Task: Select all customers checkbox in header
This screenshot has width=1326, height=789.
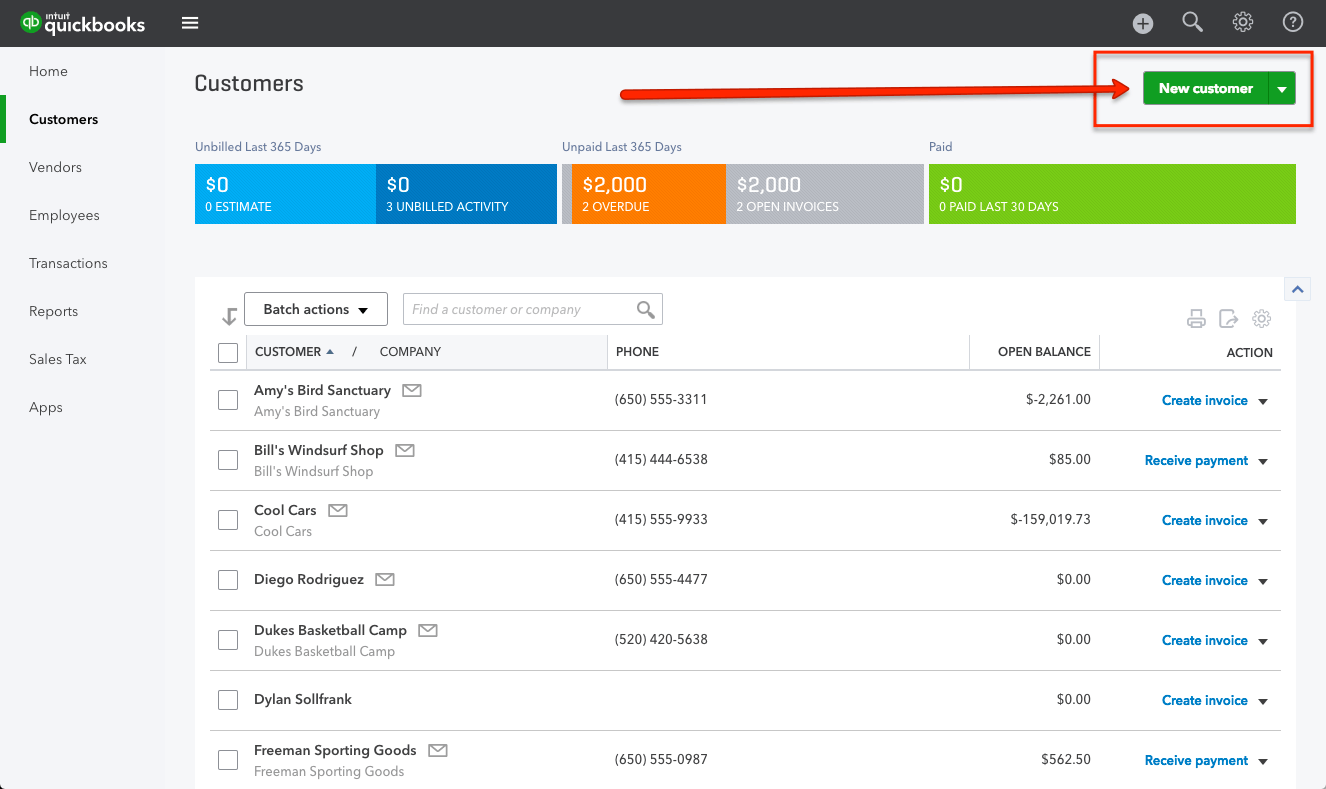Action: point(228,352)
